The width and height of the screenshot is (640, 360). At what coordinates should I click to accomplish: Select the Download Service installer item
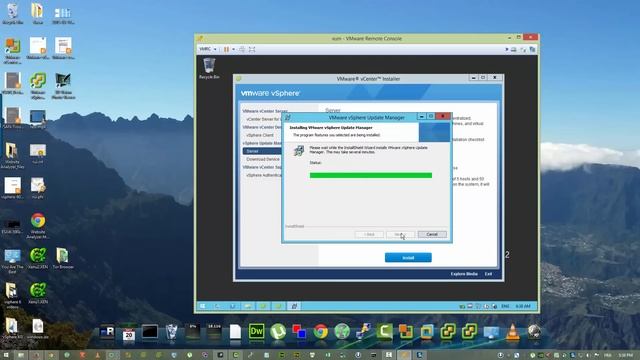tap(263, 159)
